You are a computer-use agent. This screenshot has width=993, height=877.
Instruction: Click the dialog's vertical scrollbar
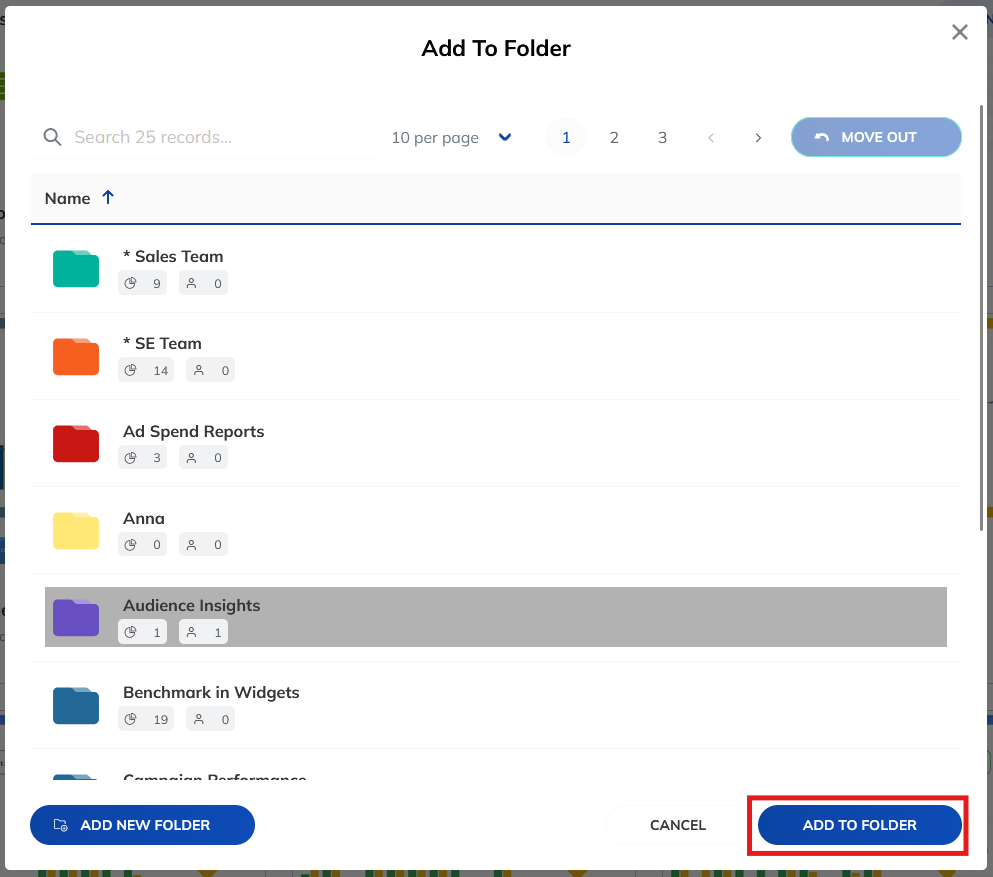(x=982, y=317)
